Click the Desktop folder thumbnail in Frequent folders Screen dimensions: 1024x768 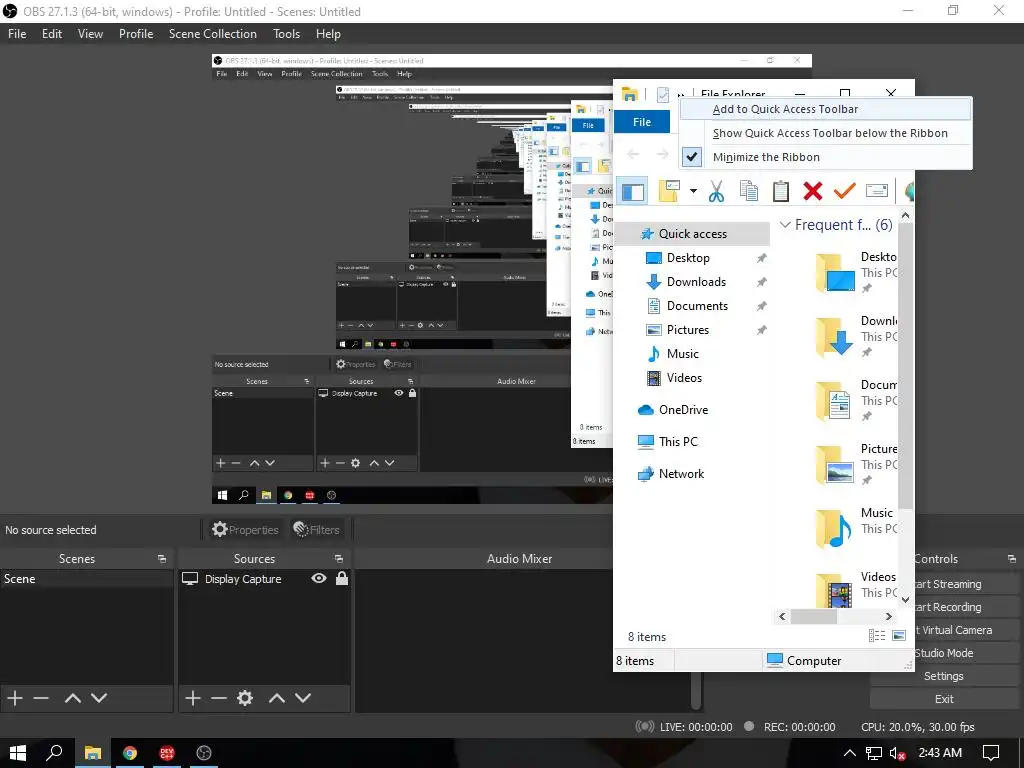pyautogui.click(x=835, y=273)
